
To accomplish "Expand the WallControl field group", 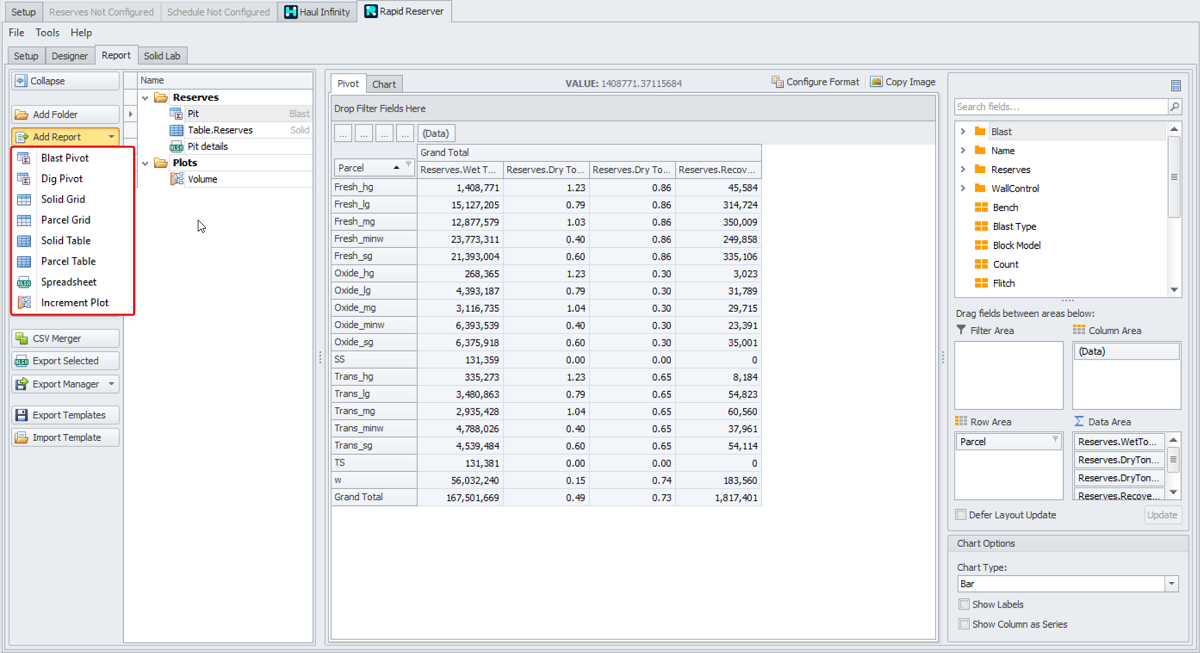I will click(x=963, y=188).
